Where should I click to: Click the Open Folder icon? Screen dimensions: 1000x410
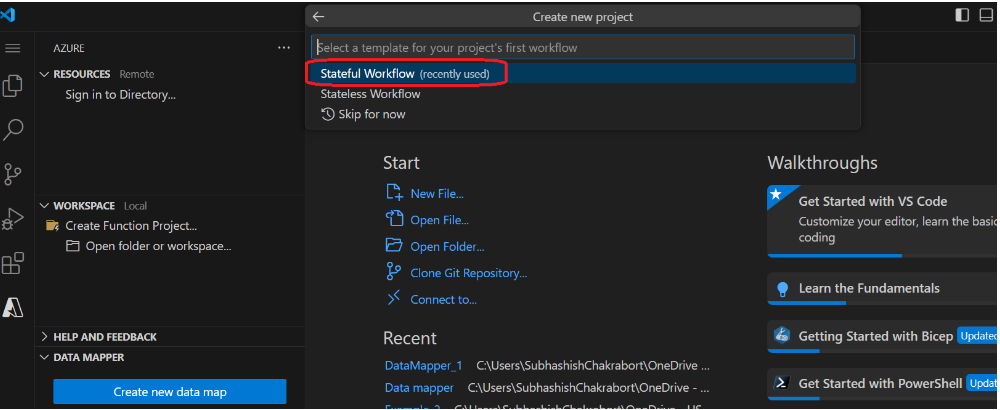tap(394, 245)
